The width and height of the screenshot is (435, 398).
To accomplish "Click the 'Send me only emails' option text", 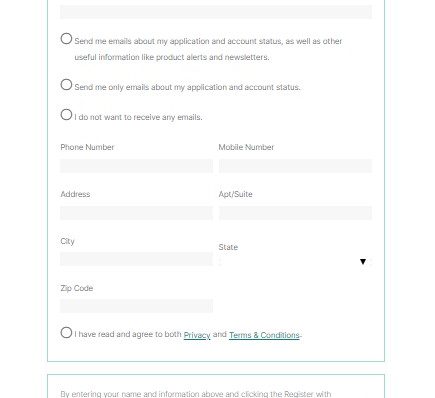I will pyautogui.click(x=187, y=87).
